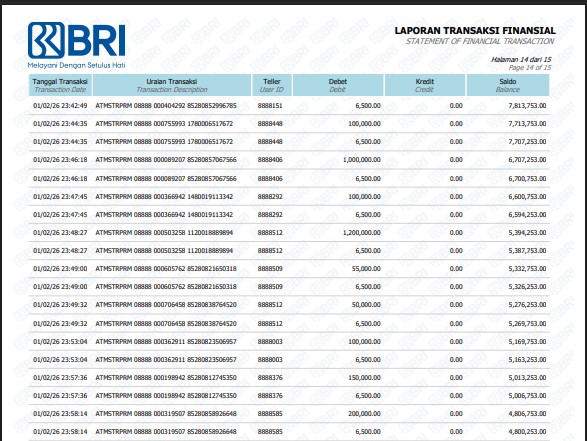Select balance '6,594,253.00'
The height and width of the screenshot is (441, 587).
(x=527, y=215)
